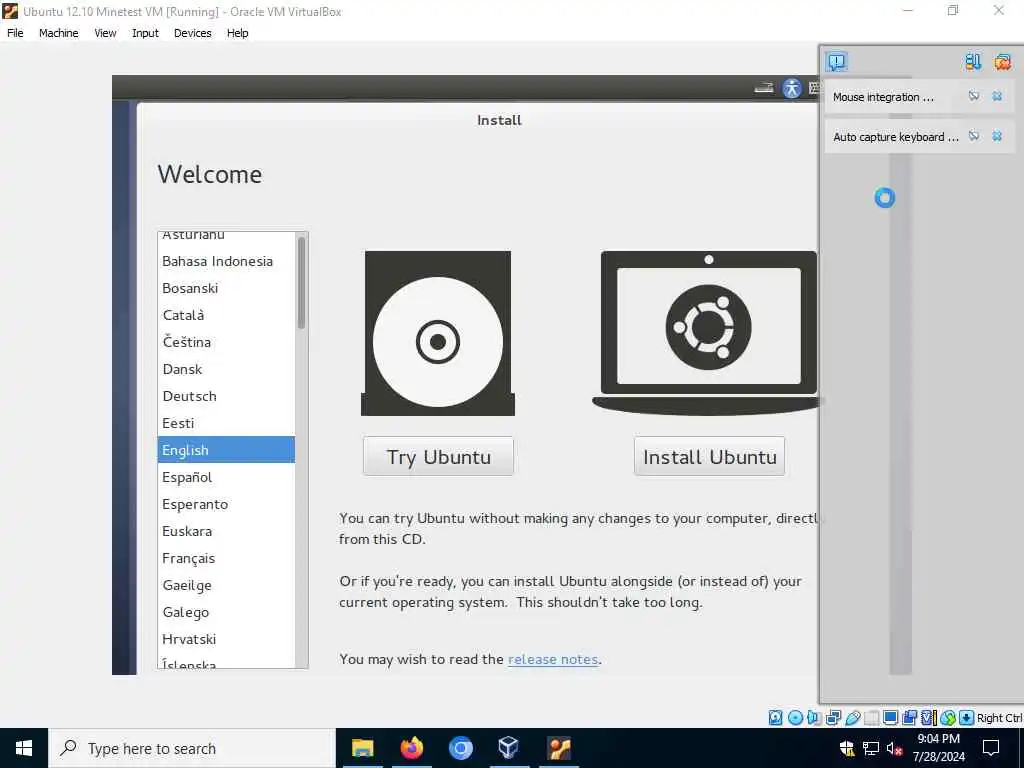
Task: Open the Ubuntu accessibility menu icon
Action: [x=792, y=88]
